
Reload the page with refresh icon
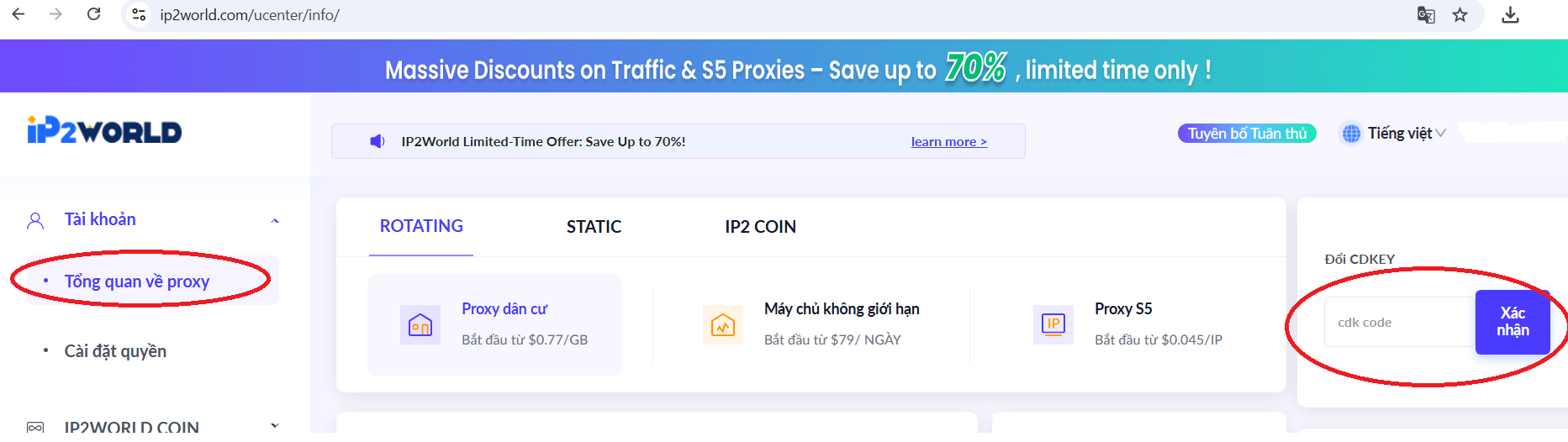[x=94, y=14]
